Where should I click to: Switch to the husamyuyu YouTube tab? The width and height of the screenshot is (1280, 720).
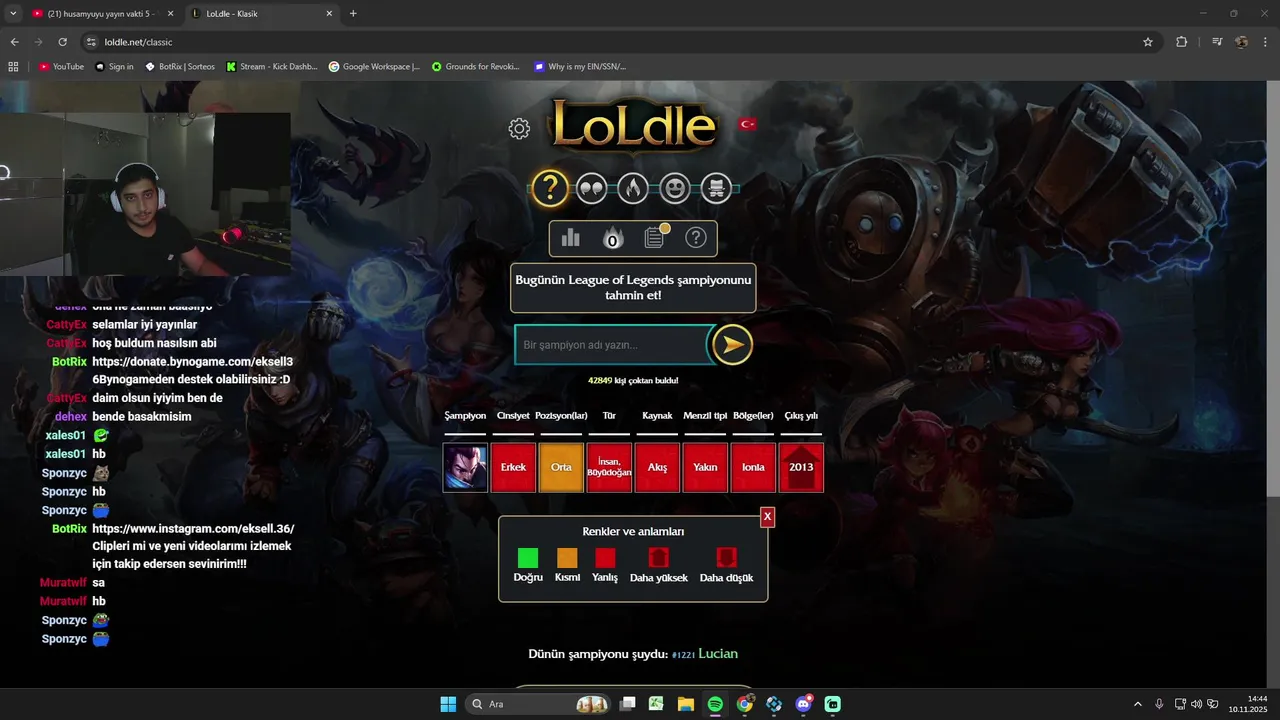pos(102,14)
